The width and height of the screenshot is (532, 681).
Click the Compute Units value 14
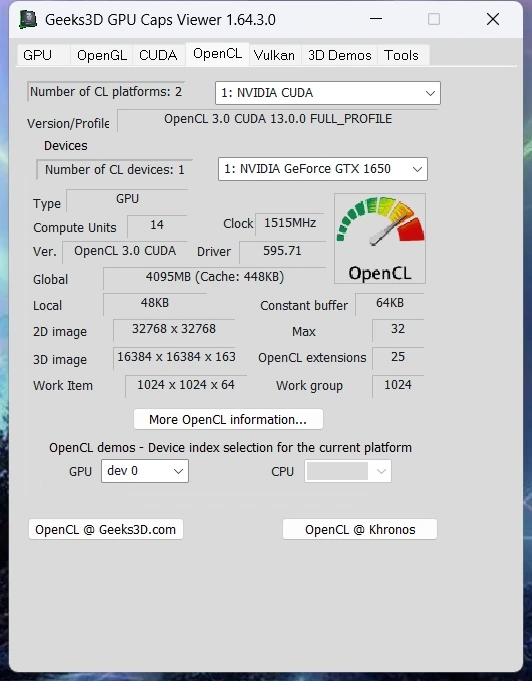(157, 226)
